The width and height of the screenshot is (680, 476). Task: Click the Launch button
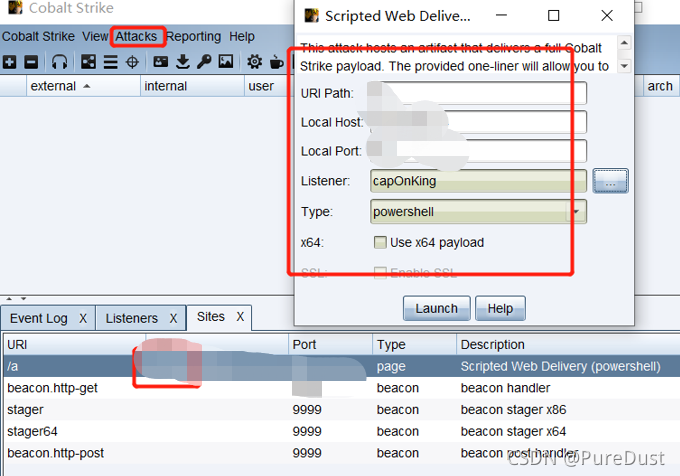[x=436, y=308]
